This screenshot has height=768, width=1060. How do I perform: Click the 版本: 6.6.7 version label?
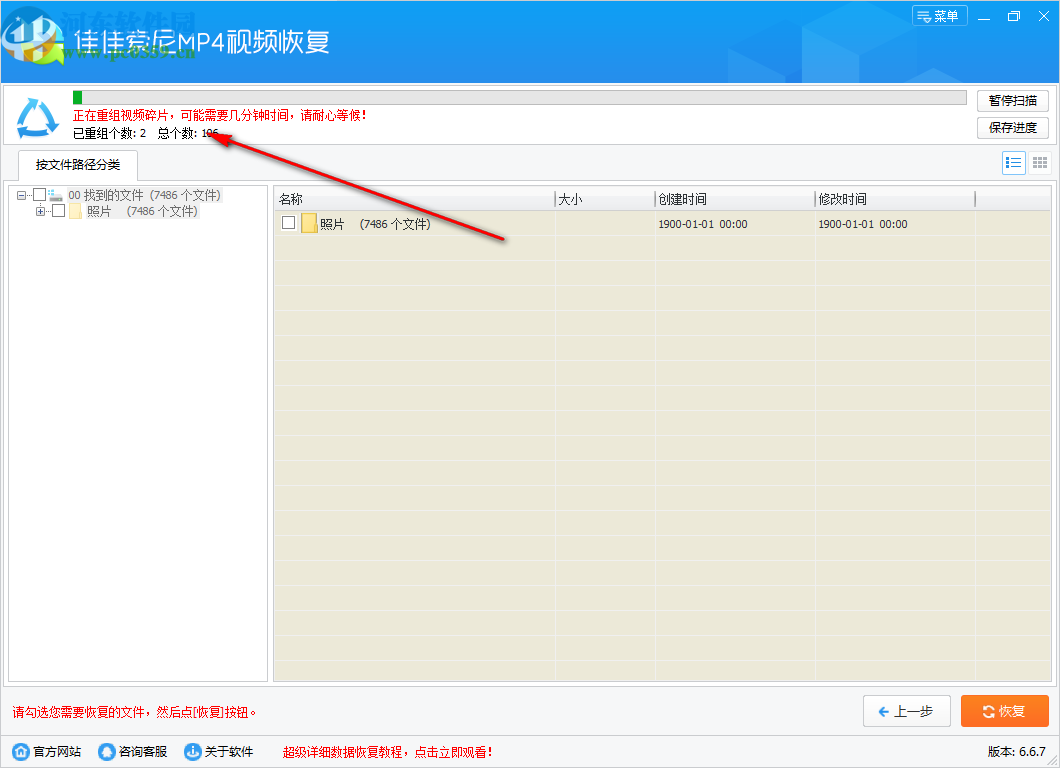point(1017,752)
